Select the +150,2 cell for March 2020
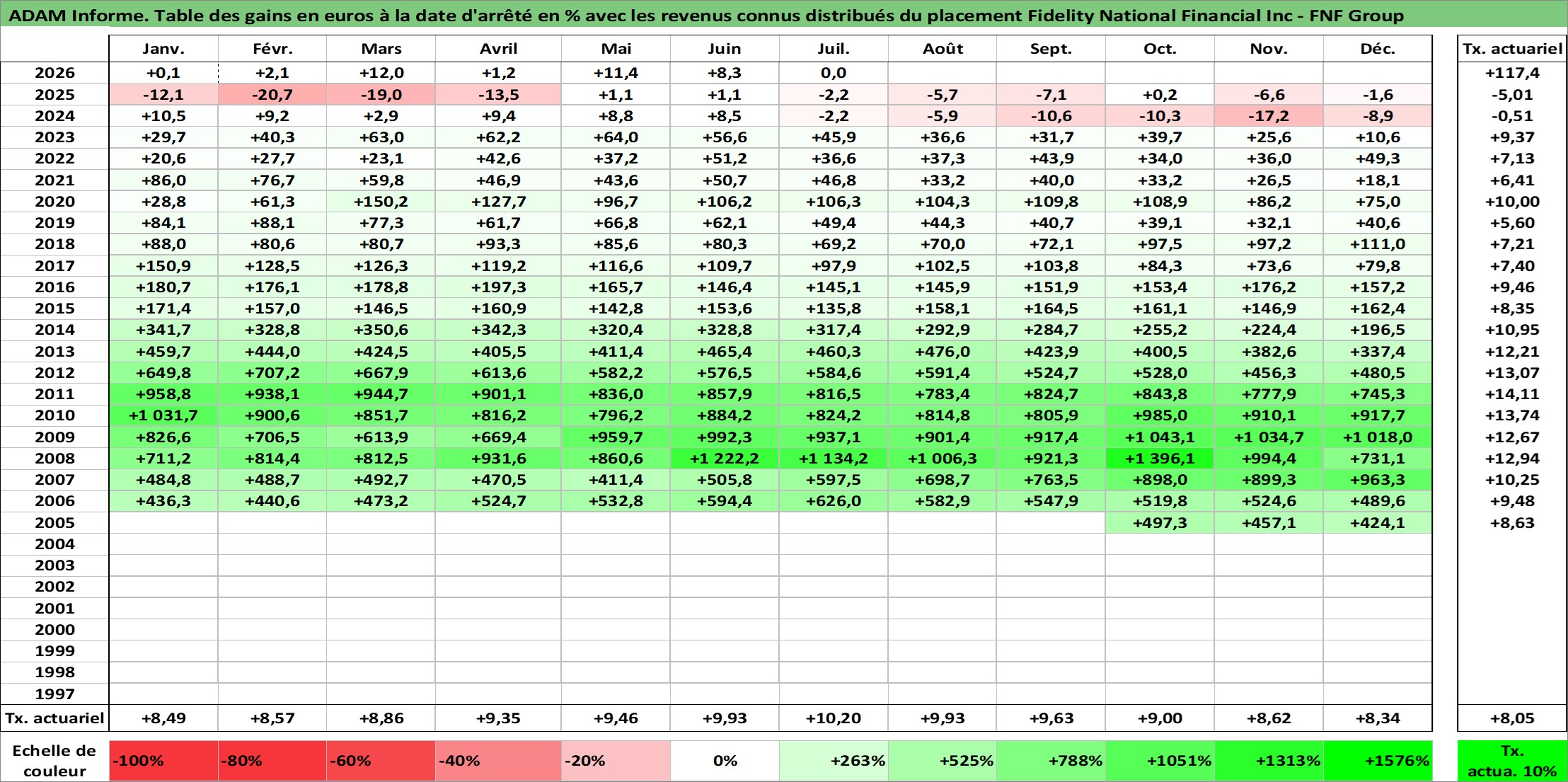Viewport: 1568px width, 782px height. click(381, 202)
